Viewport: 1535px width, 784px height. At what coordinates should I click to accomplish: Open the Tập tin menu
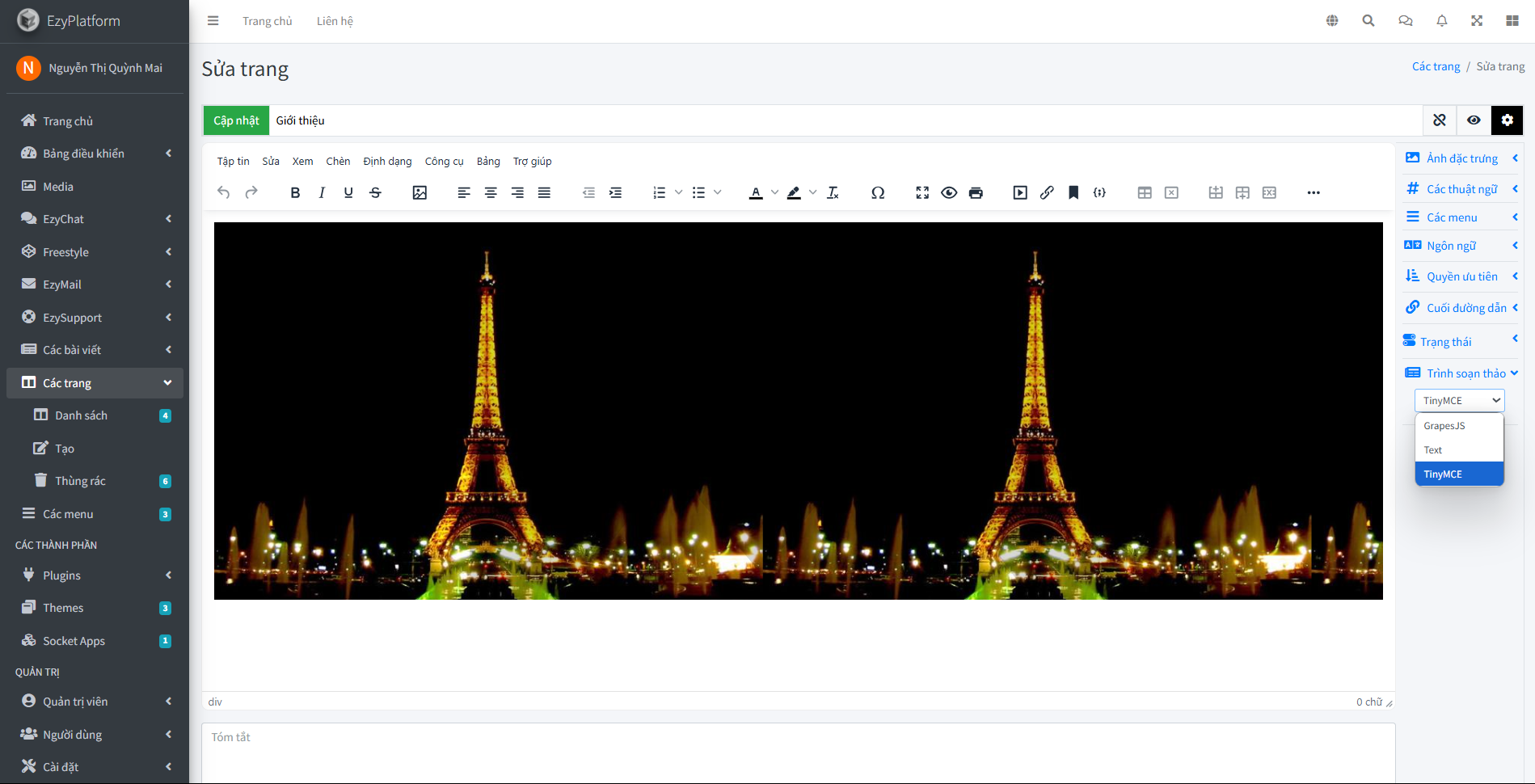click(233, 161)
